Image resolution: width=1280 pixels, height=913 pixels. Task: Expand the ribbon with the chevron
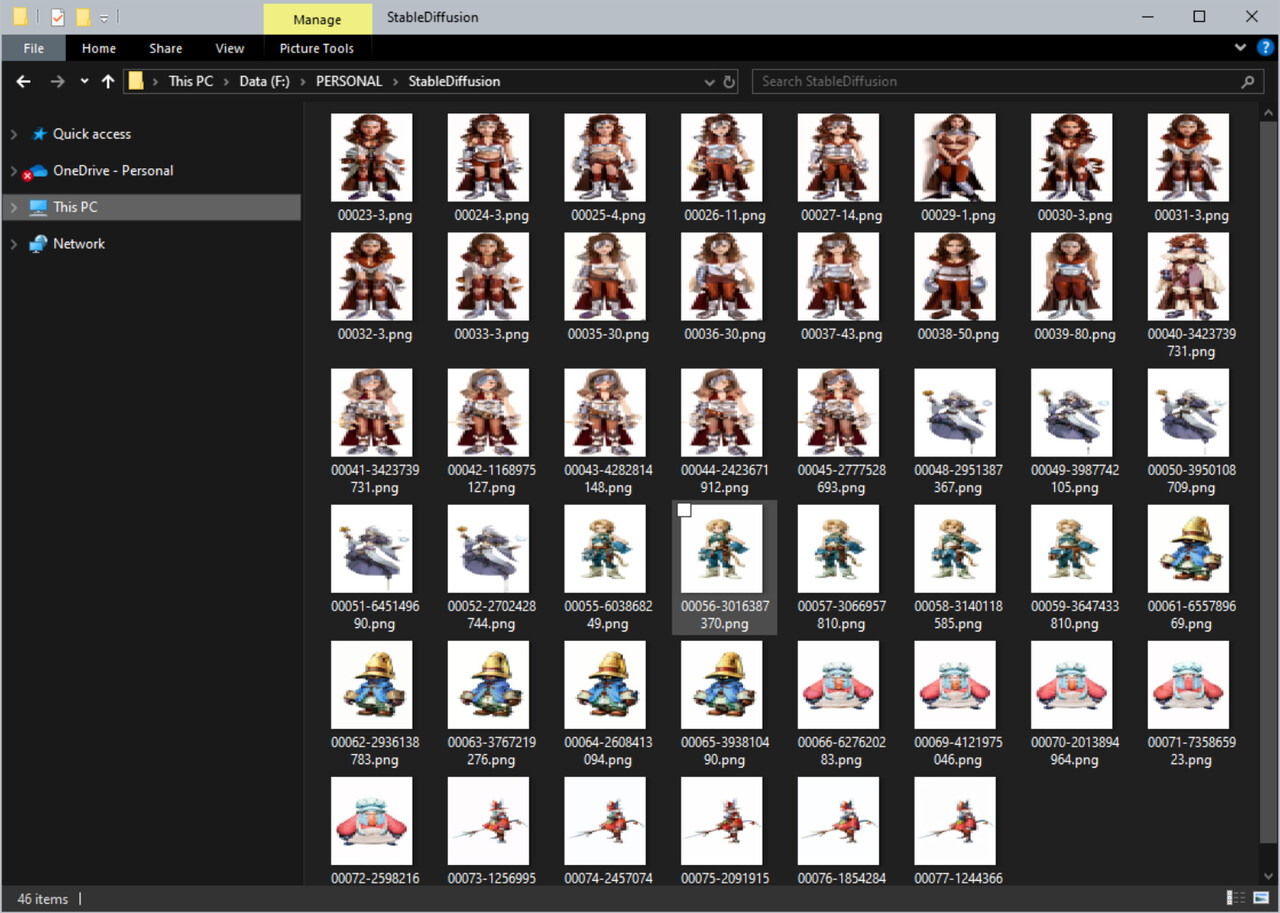click(x=1240, y=48)
